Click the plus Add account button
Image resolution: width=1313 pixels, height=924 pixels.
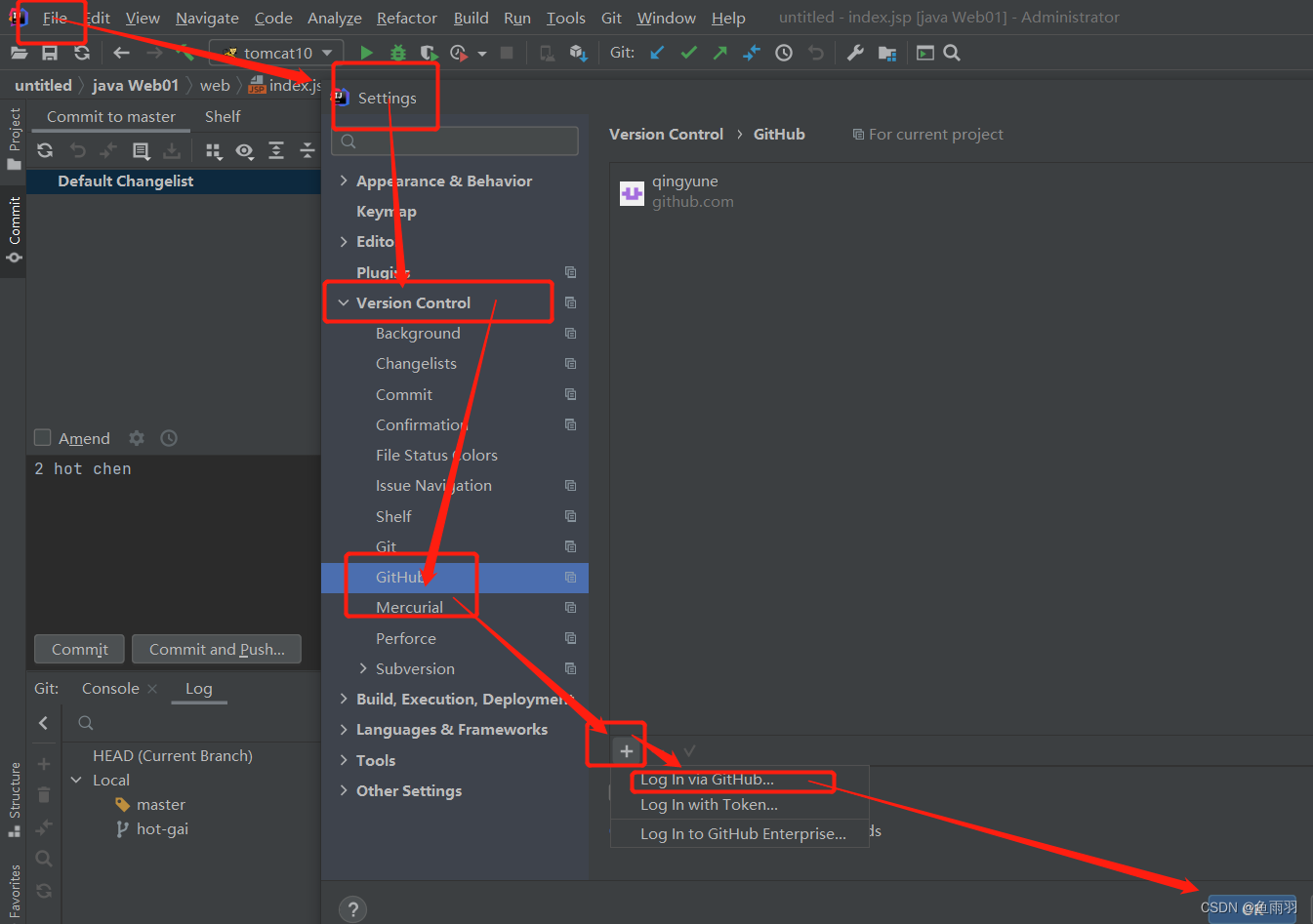click(x=627, y=750)
